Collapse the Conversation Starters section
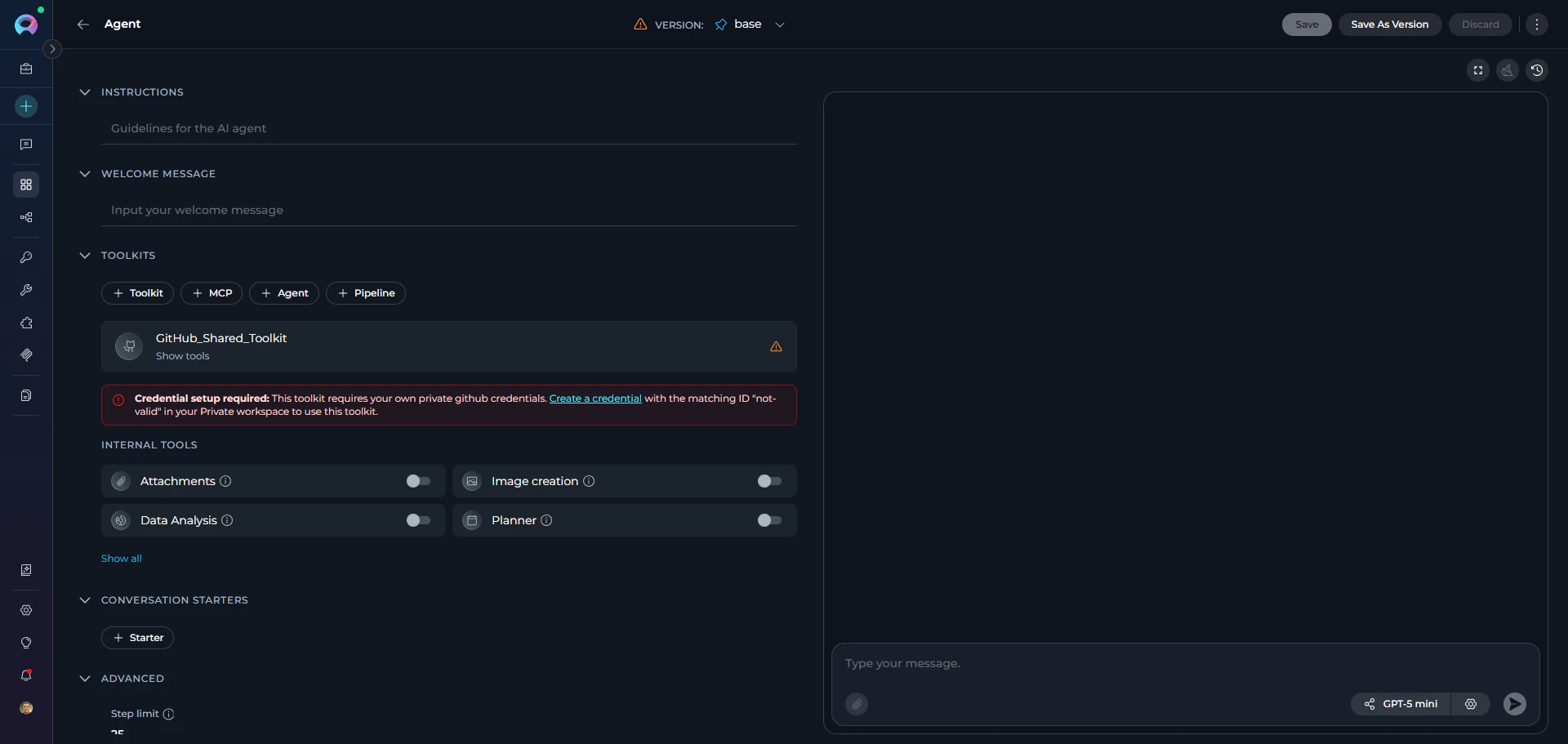The image size is (1568, 744). click(85, 600)
